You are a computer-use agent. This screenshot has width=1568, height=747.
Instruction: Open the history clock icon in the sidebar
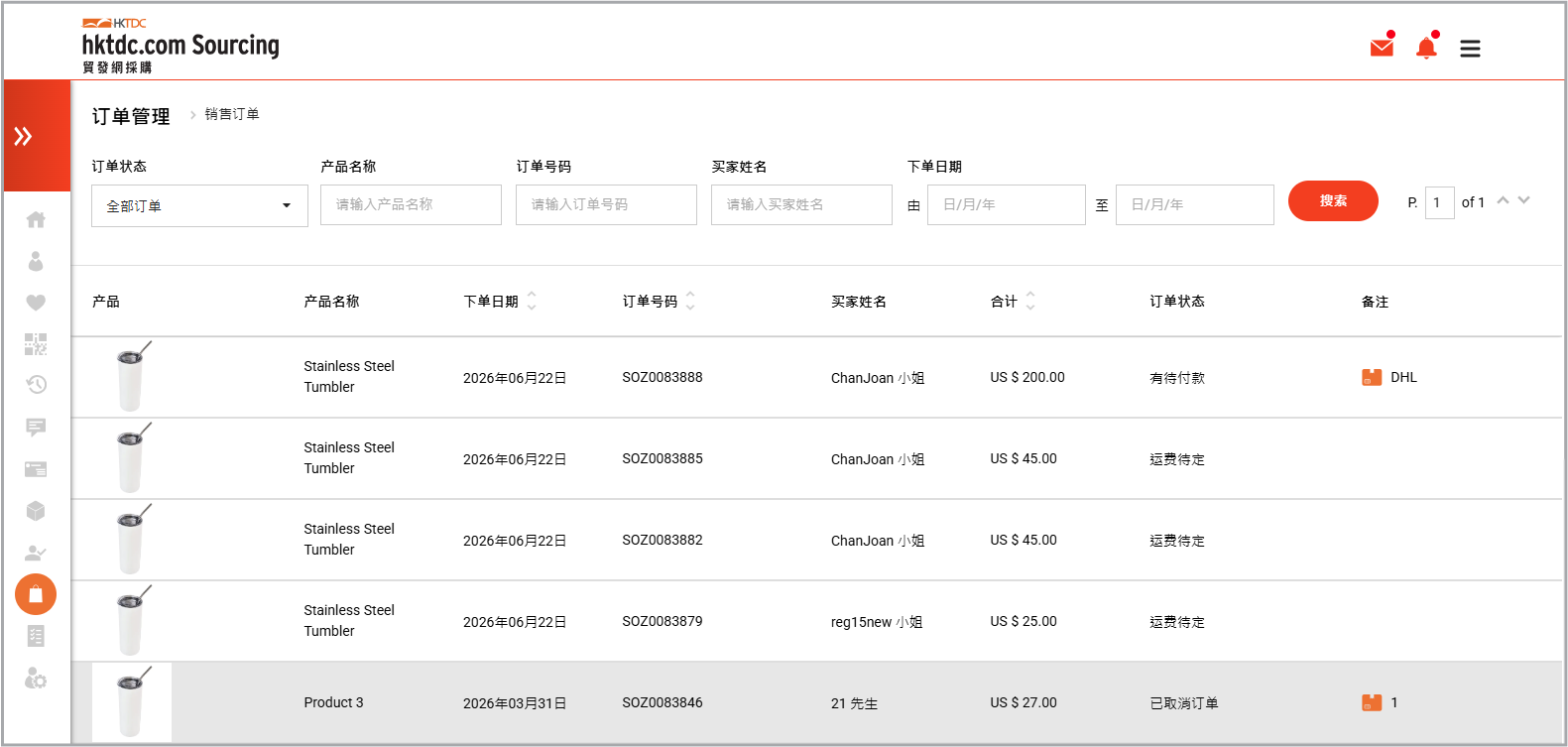36,385
